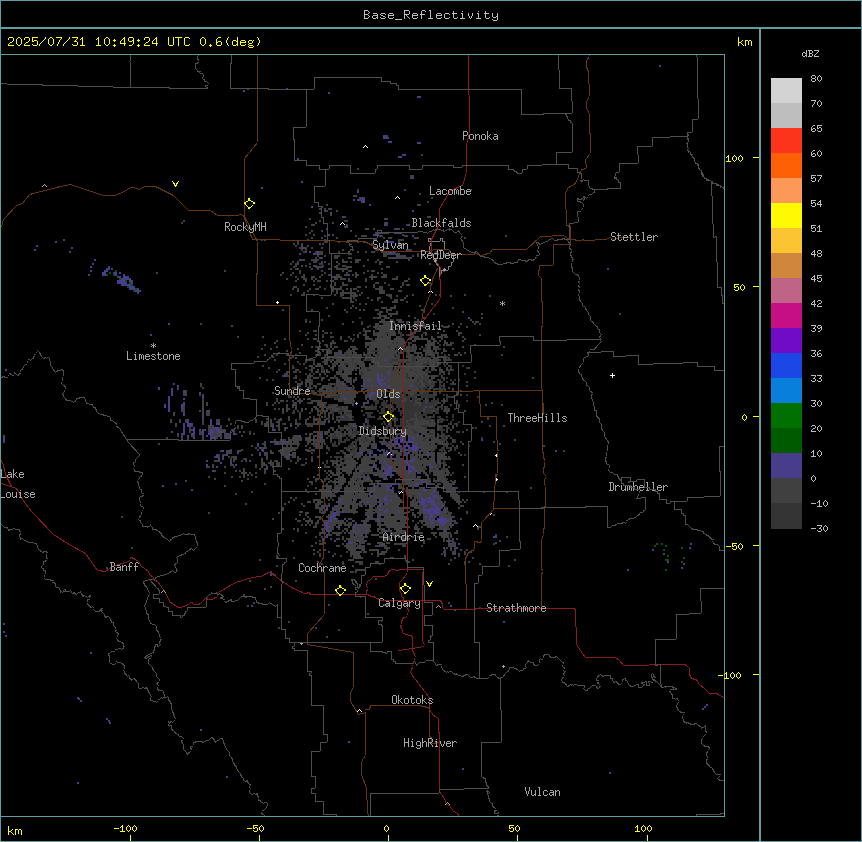862x842 pixels.
Task: Click the Lacombe city label
Action: pyautogui.click(x=450, y=191)
